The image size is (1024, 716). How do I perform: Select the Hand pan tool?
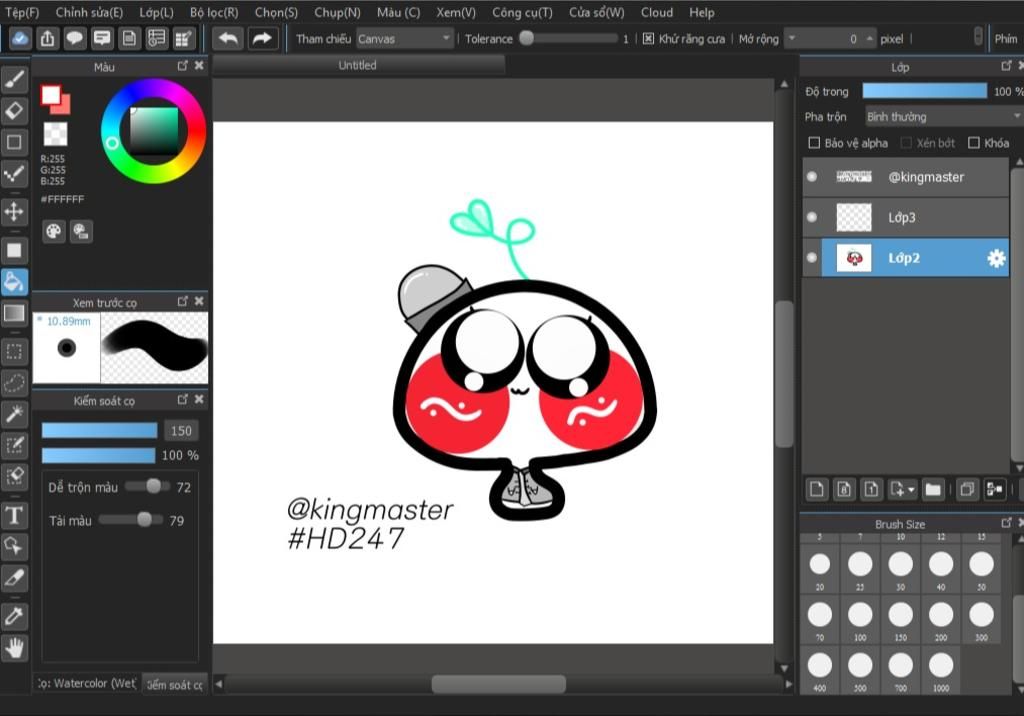pyautogui.click(x=14, y=647)
